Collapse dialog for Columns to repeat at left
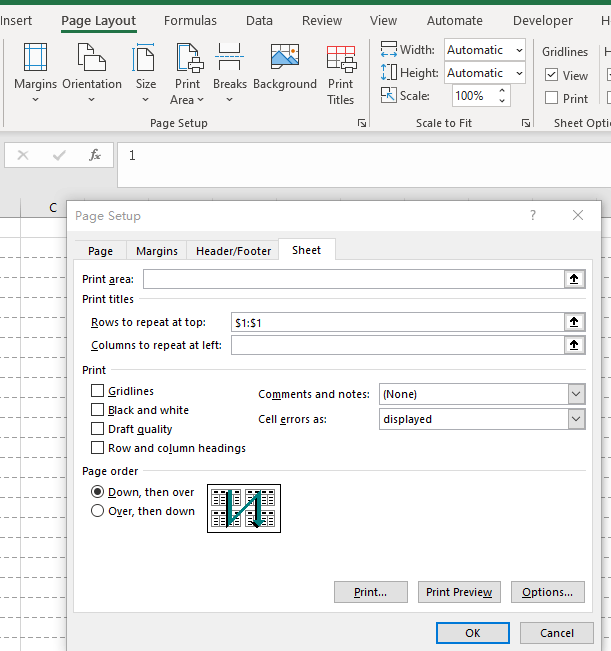 click(574, 345)
